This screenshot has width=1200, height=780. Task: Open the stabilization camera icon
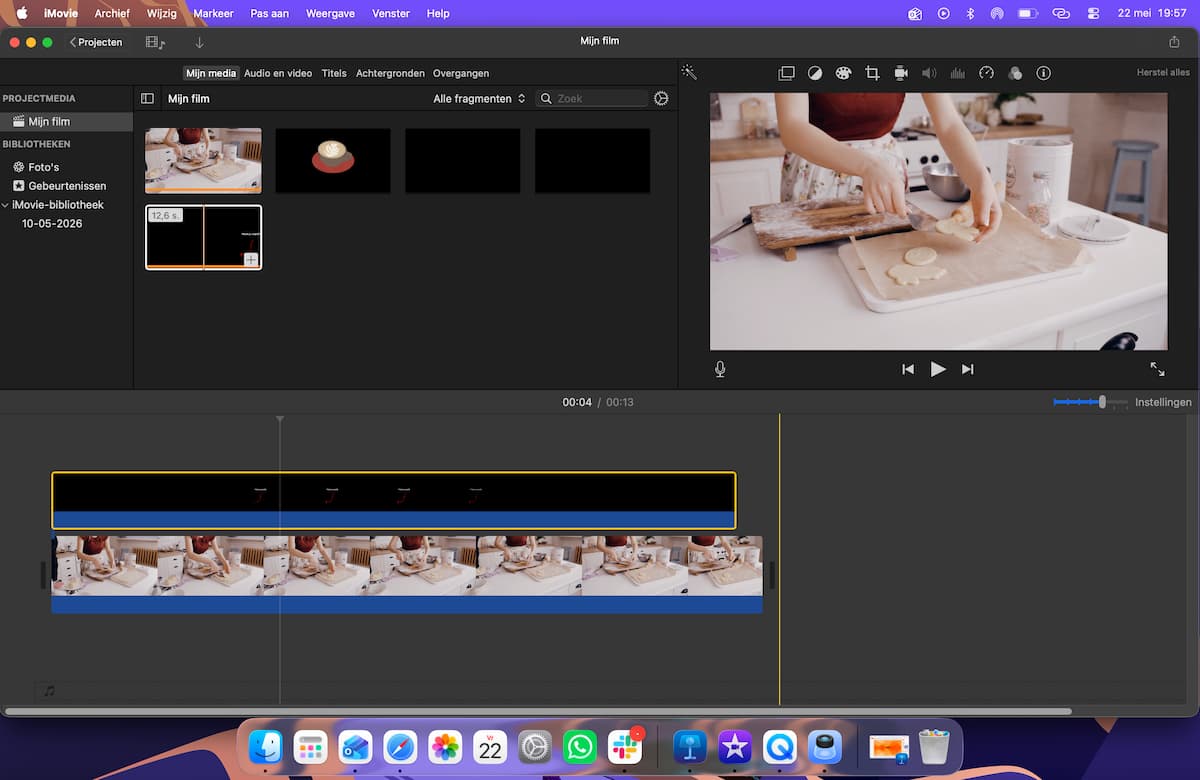[901, 73]
